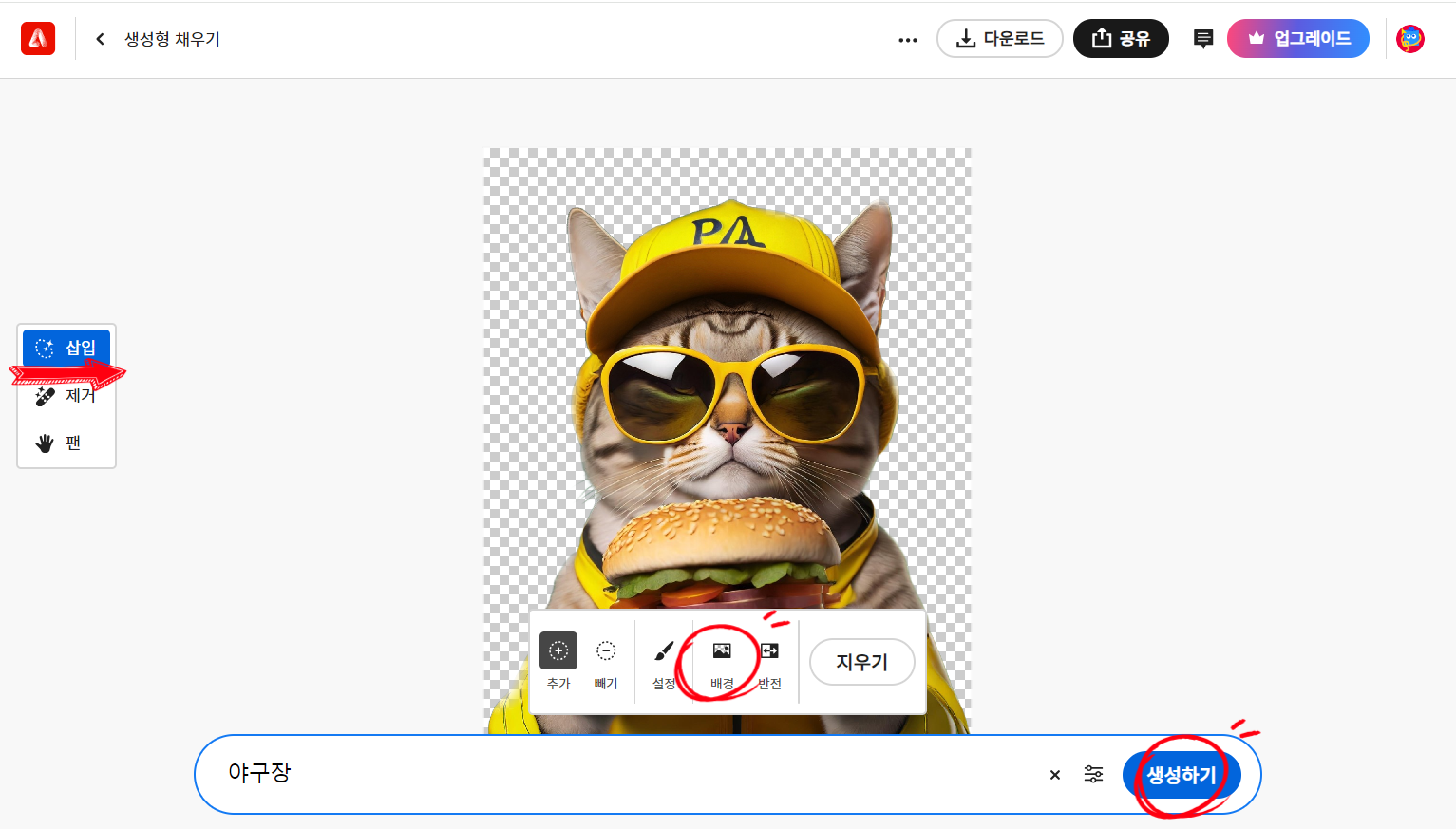
Task: Choose the 추가 add selection mode
Action: point(558,662)
